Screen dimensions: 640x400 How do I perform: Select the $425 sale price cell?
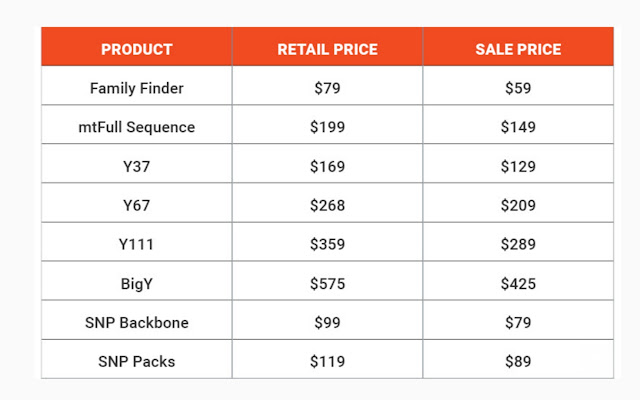518,284
